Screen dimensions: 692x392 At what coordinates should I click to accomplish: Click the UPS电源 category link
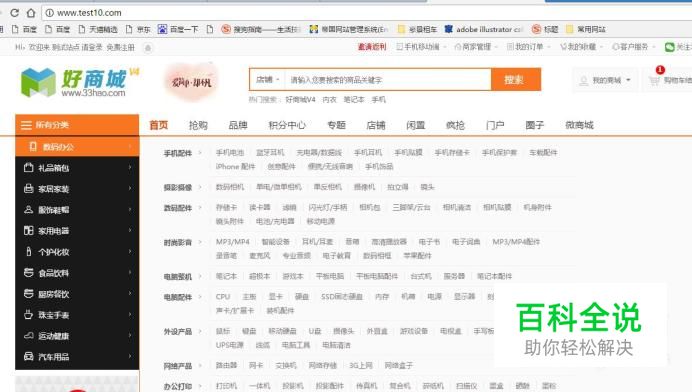(229, 345)
